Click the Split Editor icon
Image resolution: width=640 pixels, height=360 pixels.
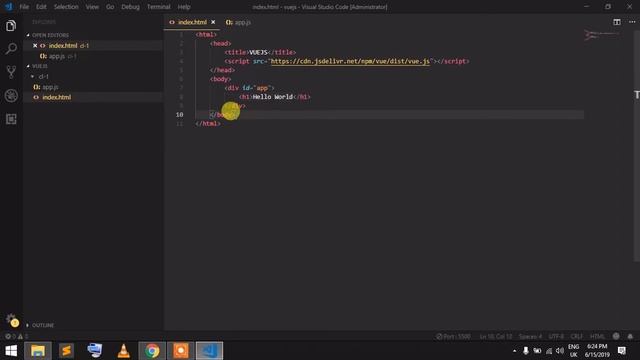(x=617, y=22)
